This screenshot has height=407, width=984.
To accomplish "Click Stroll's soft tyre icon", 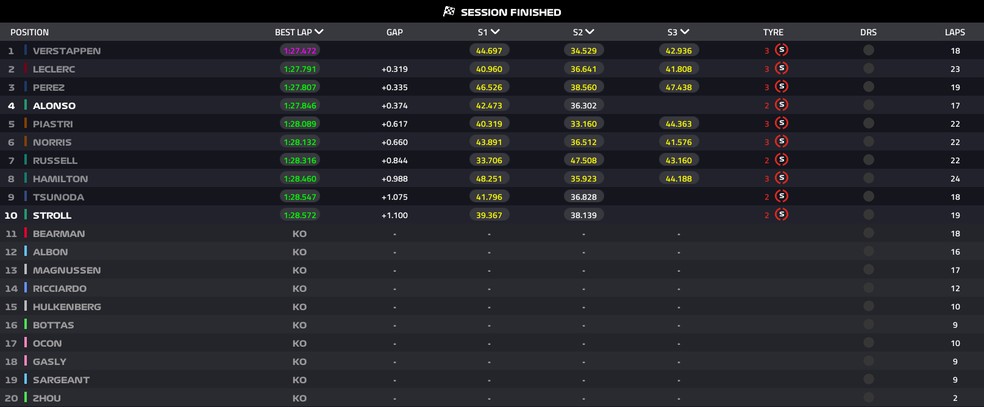I will tap(781, 214).
